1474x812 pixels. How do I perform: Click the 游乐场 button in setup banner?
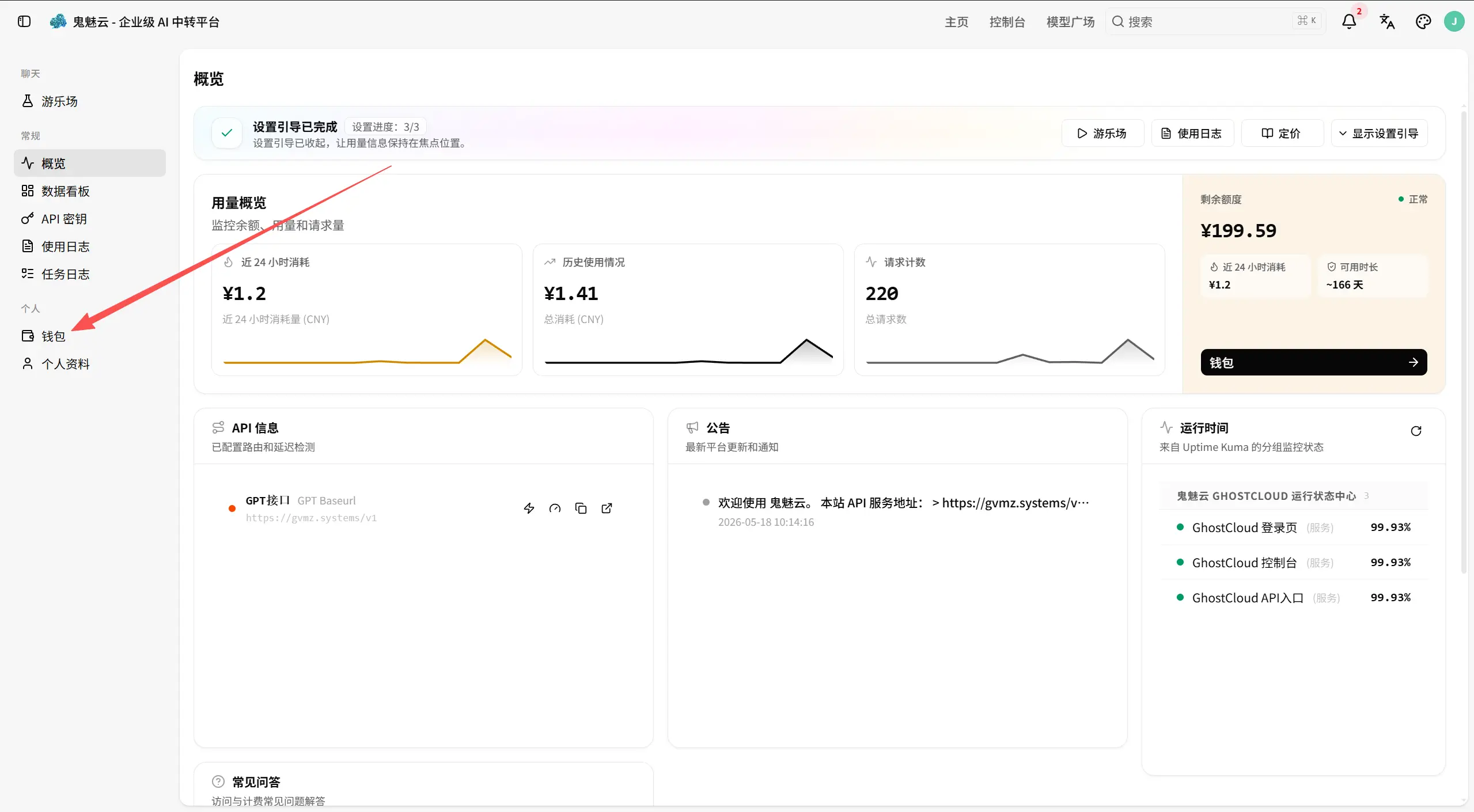tap(1102, 134)
